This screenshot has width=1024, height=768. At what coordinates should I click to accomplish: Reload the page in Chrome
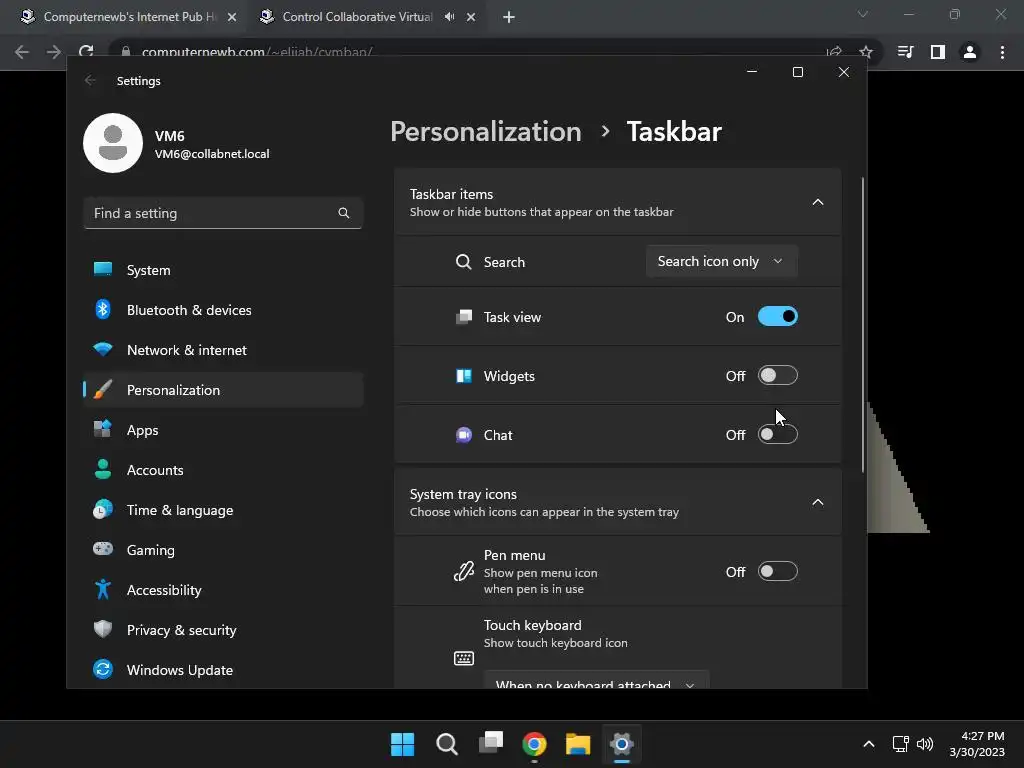pos(86,52)
